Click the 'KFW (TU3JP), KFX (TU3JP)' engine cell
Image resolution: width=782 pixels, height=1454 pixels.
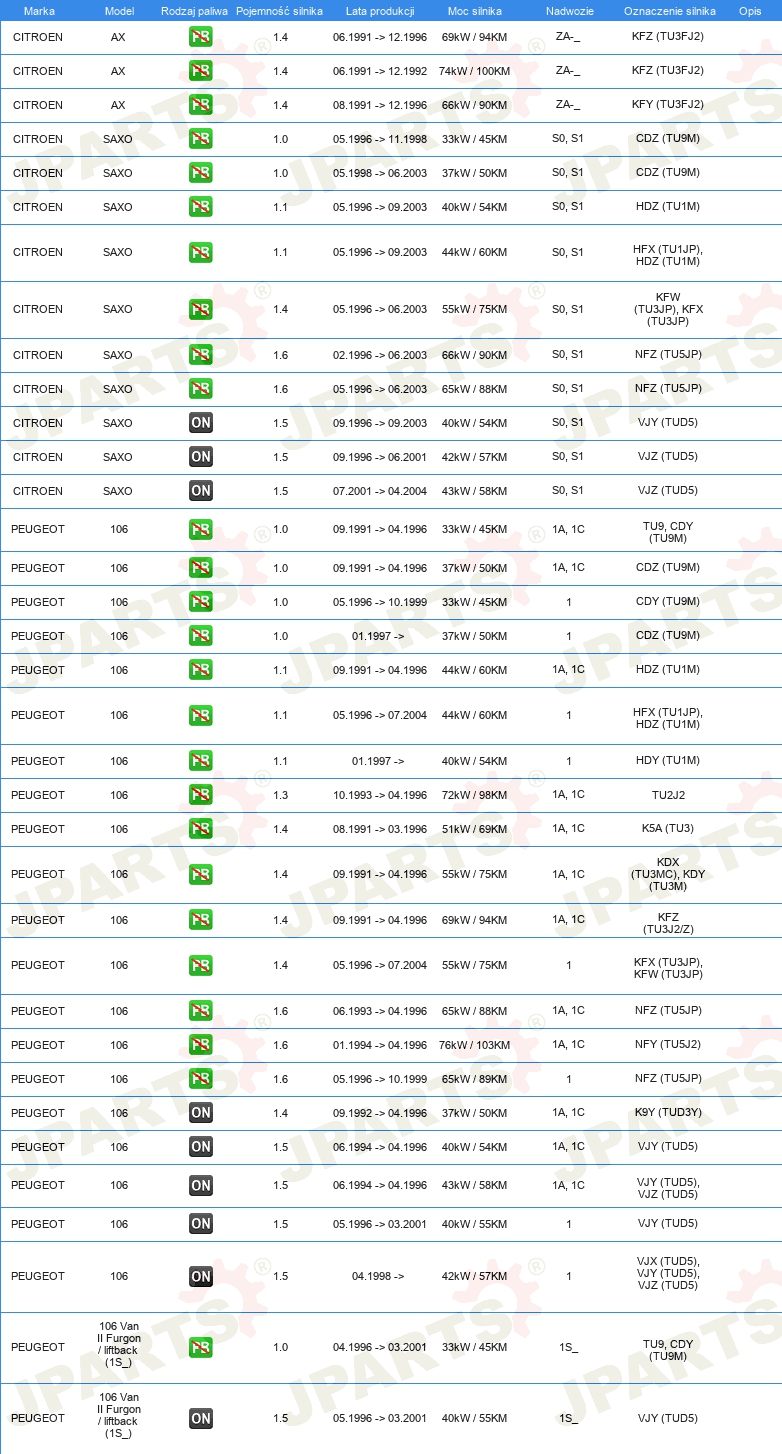pos(668,310)
